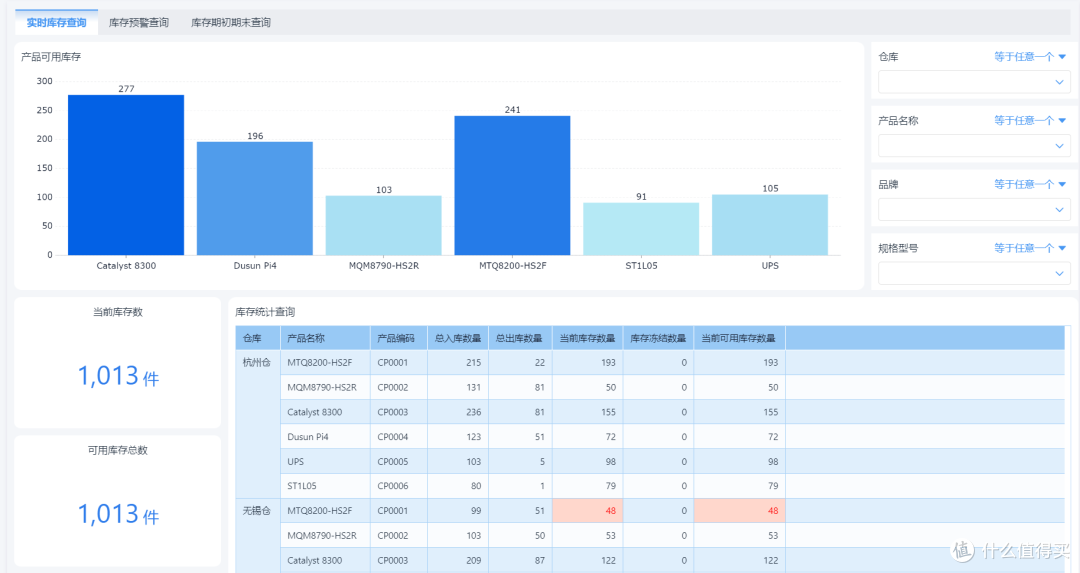Click the 产品编码 column header
Screen dimensions: 1080x573
pos(399,338)
